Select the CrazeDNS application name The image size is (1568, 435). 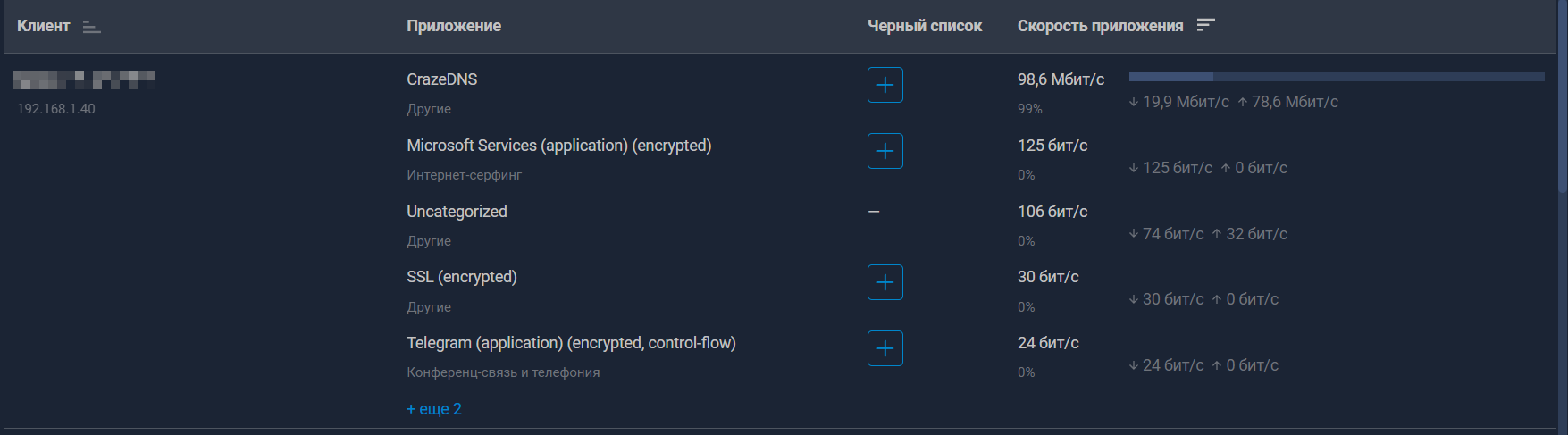point(442,79)
